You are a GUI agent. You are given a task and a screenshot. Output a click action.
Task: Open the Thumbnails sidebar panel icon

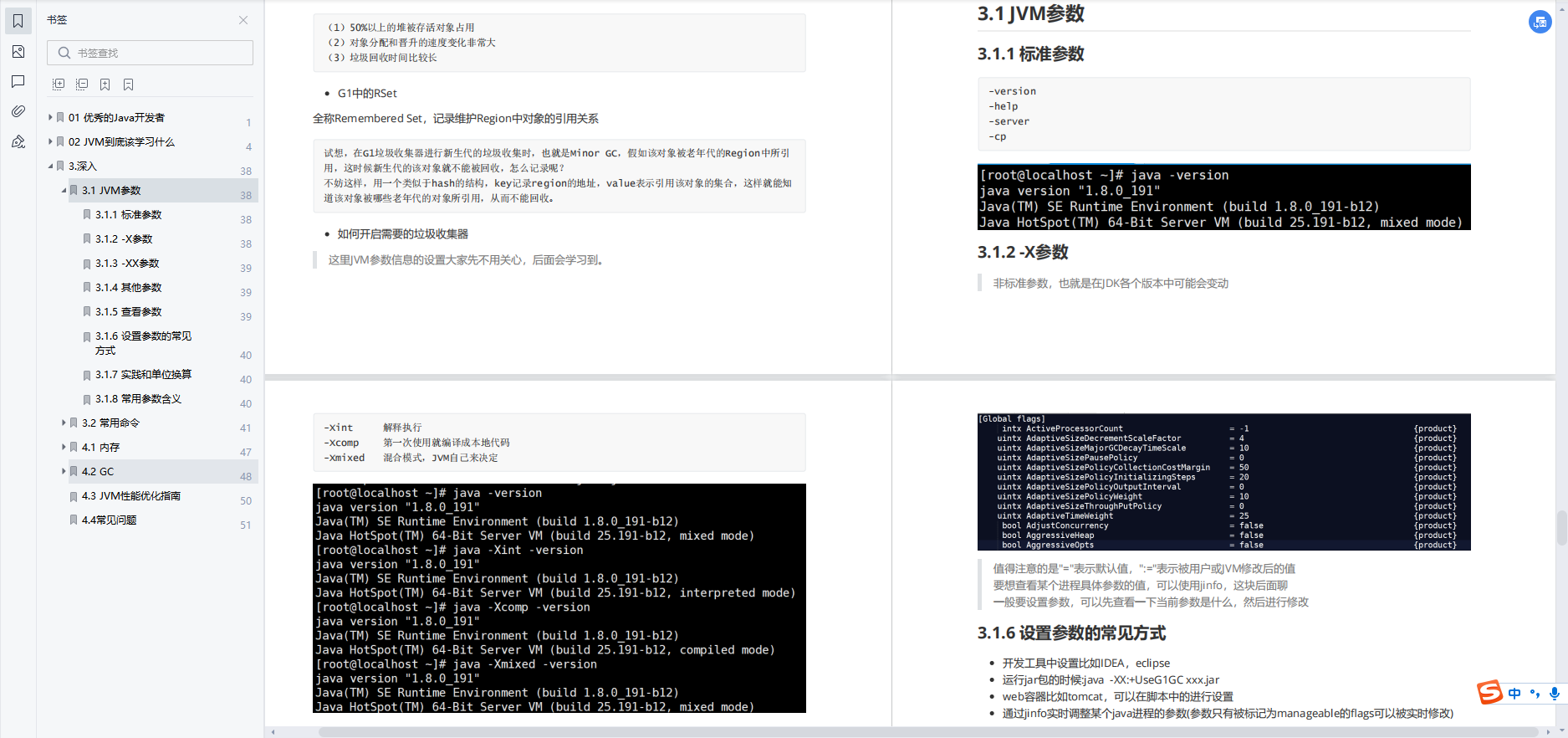(x=18, y=52)
